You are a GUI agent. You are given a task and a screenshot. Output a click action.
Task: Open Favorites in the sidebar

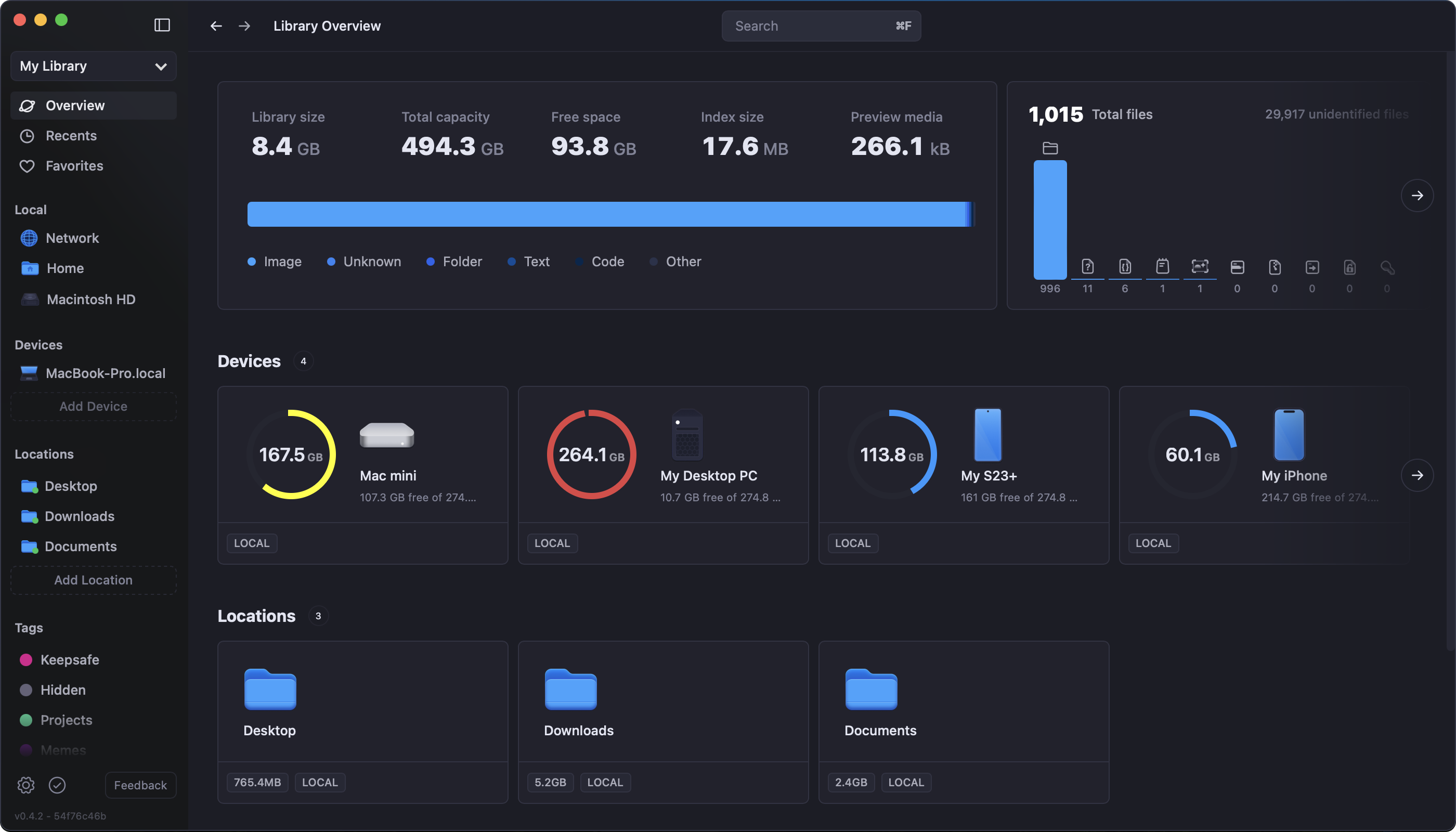pyautogui.click(x=74, y=166)
